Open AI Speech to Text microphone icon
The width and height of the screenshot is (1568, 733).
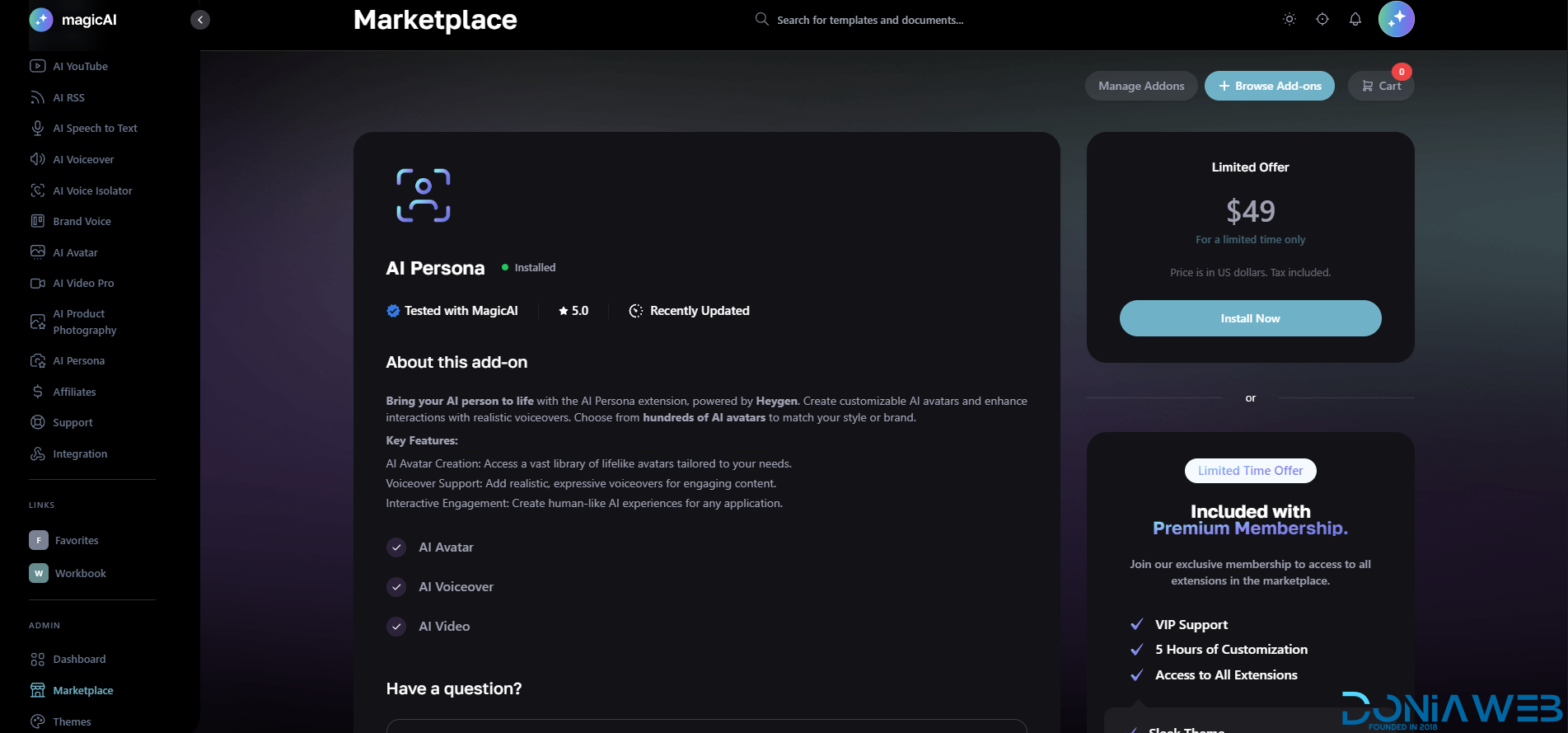(37, 128)
